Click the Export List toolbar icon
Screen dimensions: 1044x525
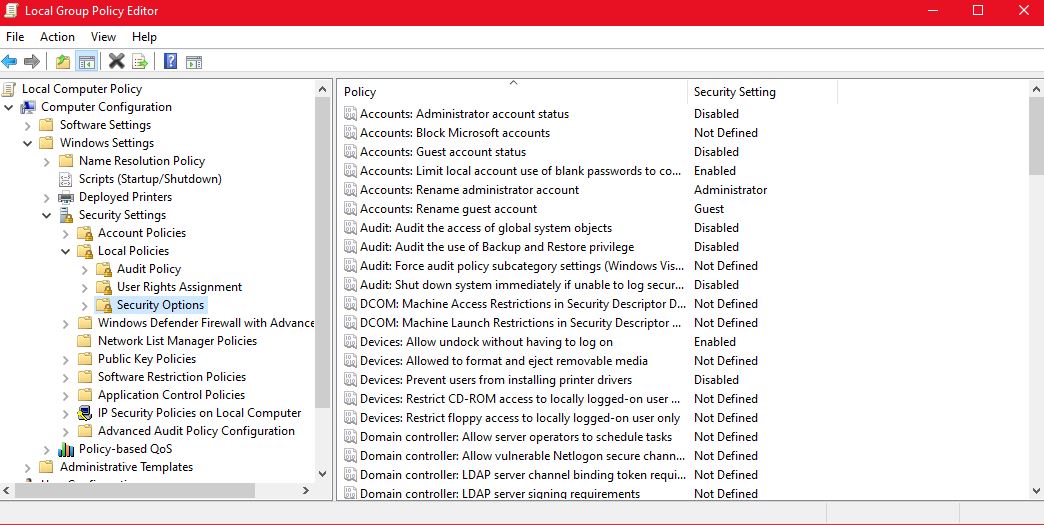[x=140, y=62]
